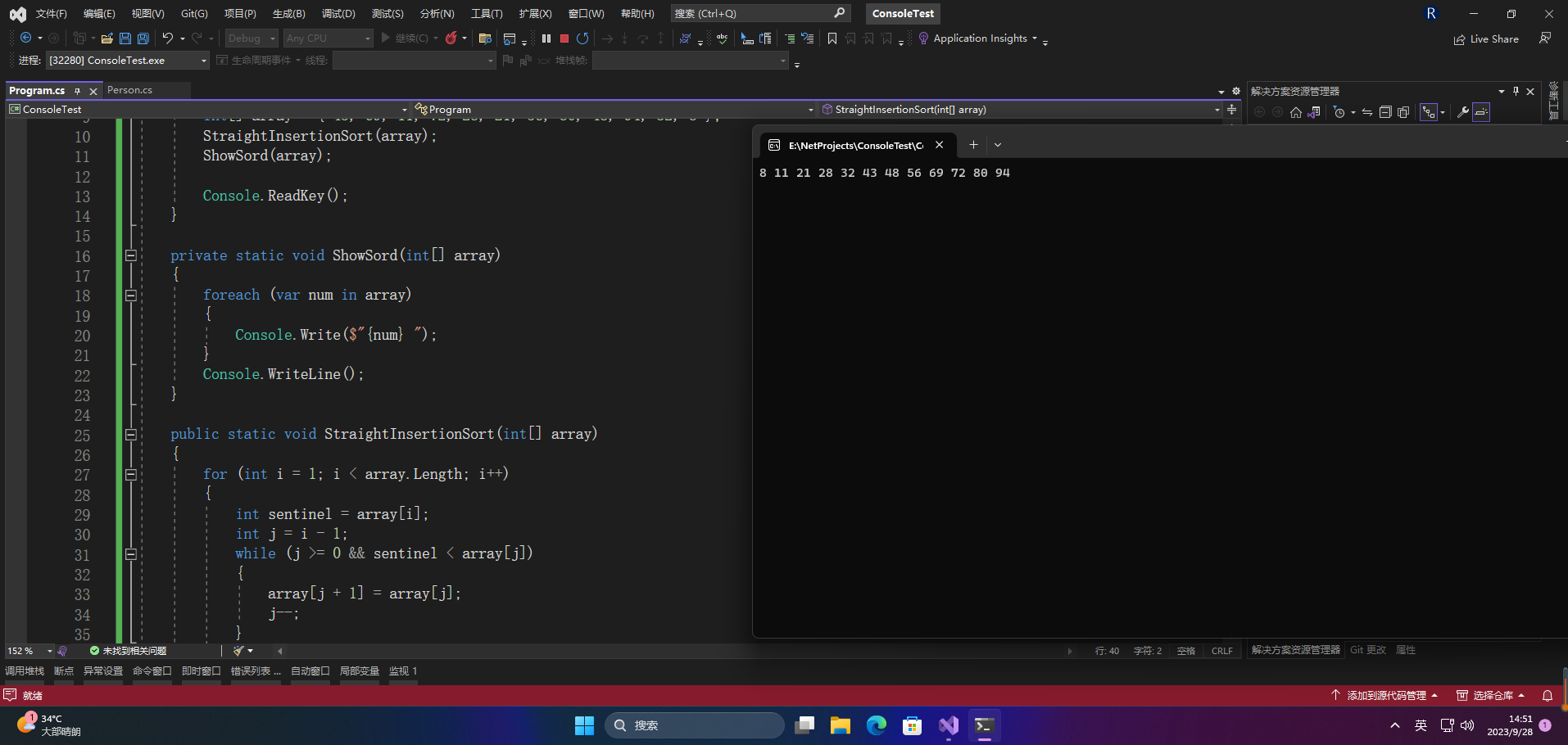Open the console window tab dropdown chevron
Viewport: 1568px width, 745px height.
pyautogui.click(x=998, y=145)
